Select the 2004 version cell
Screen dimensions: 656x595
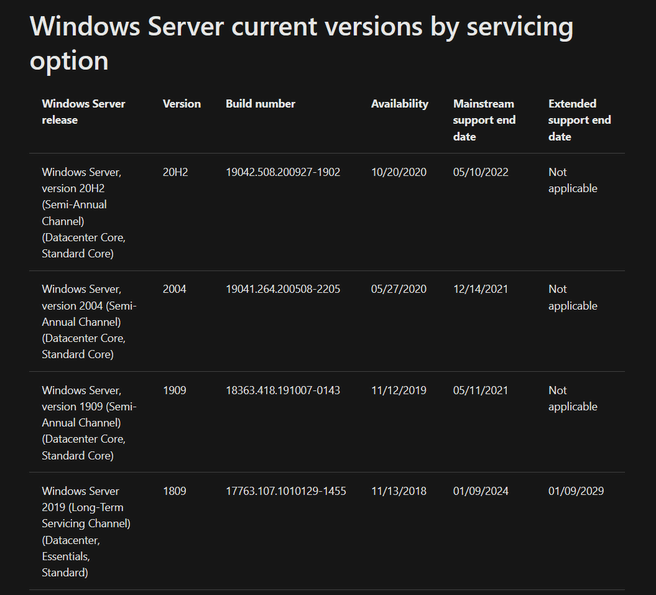[174, 289]
